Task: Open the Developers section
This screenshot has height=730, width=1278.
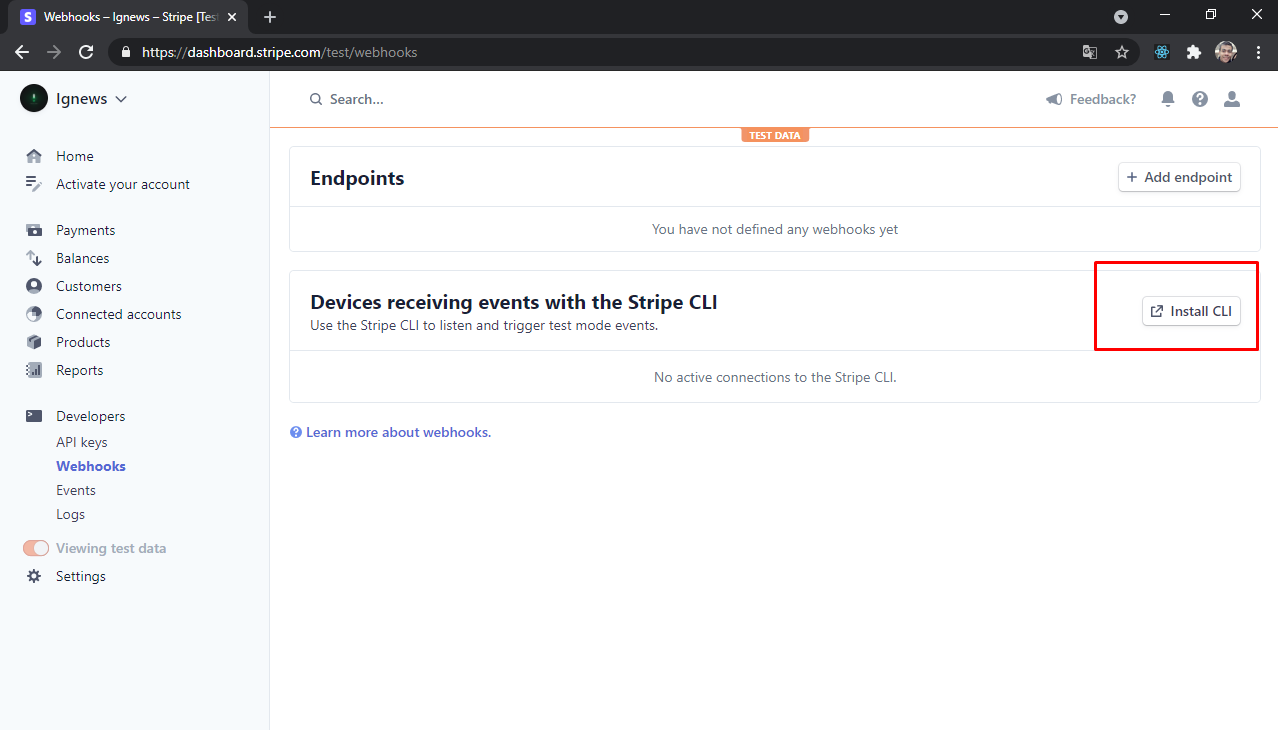Action: (91, 416)
